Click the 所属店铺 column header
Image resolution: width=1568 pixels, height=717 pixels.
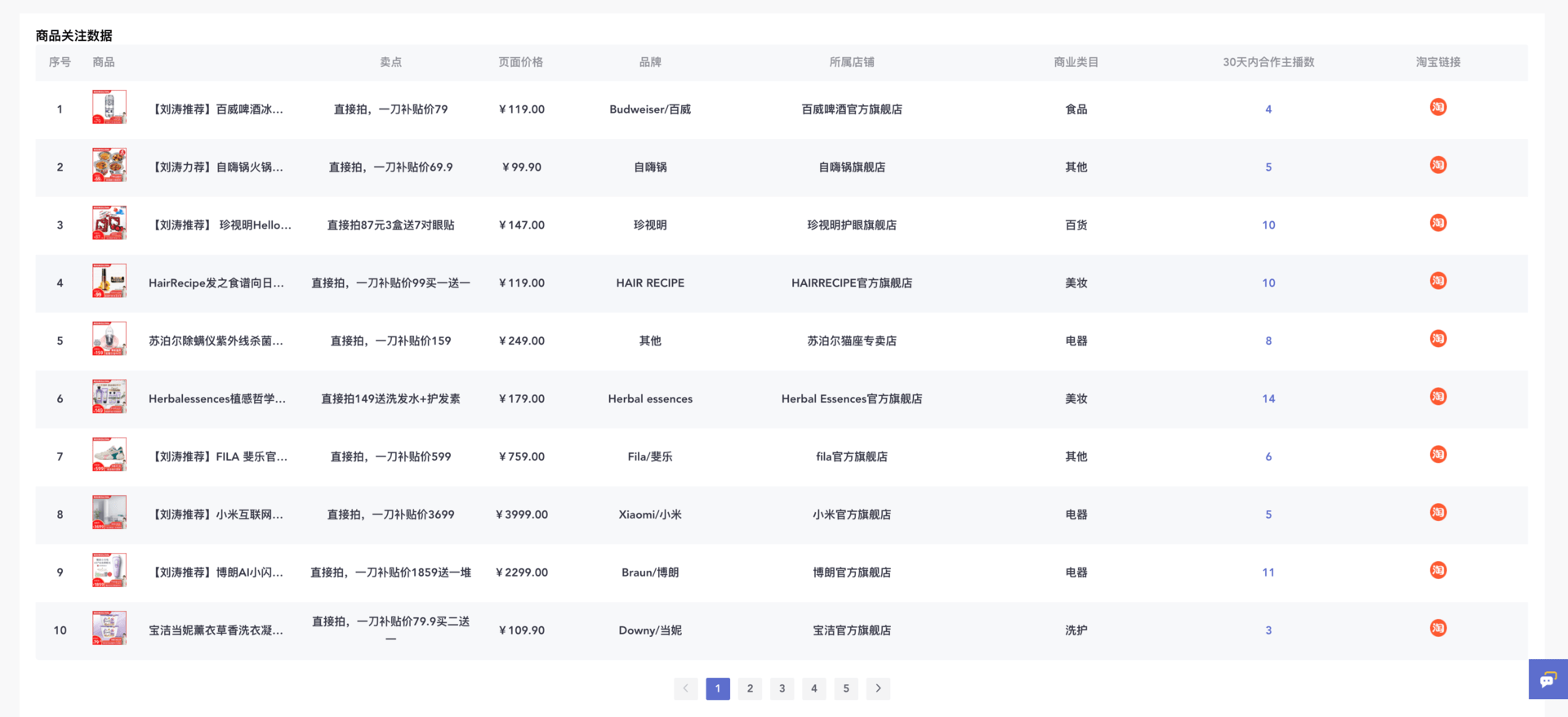852,63
